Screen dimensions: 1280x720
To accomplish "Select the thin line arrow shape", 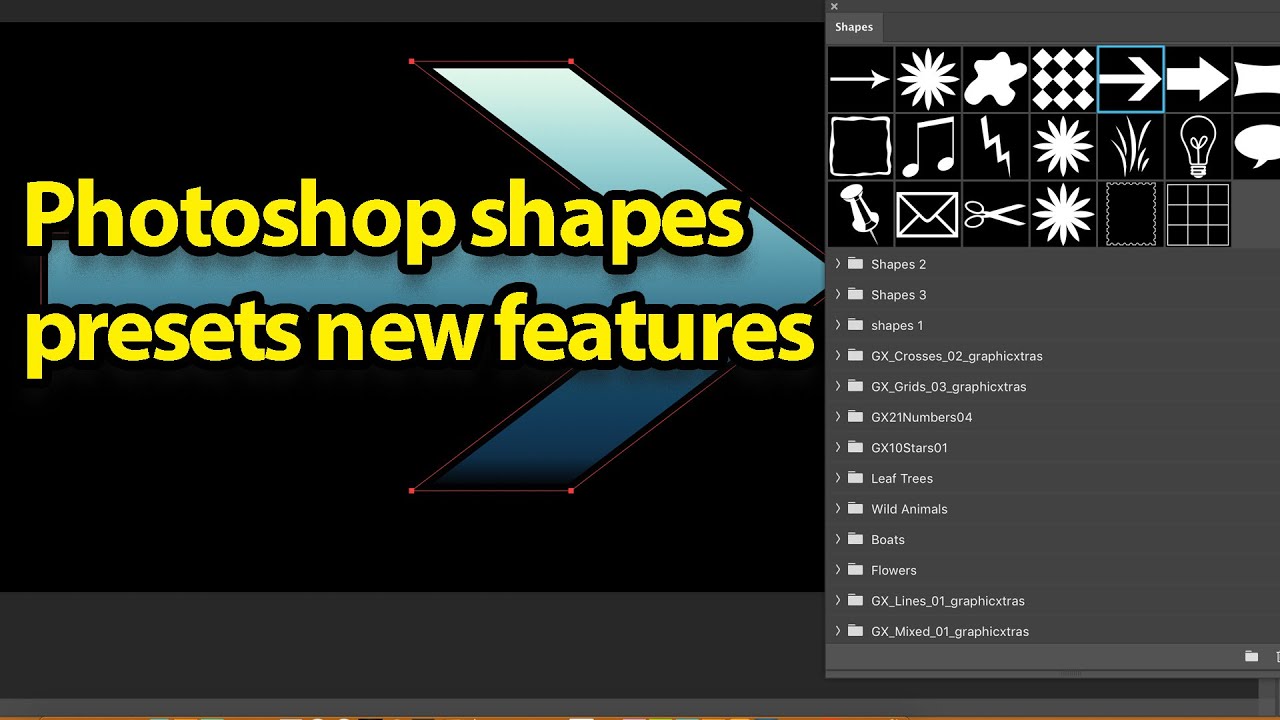I will pos(860,78).
